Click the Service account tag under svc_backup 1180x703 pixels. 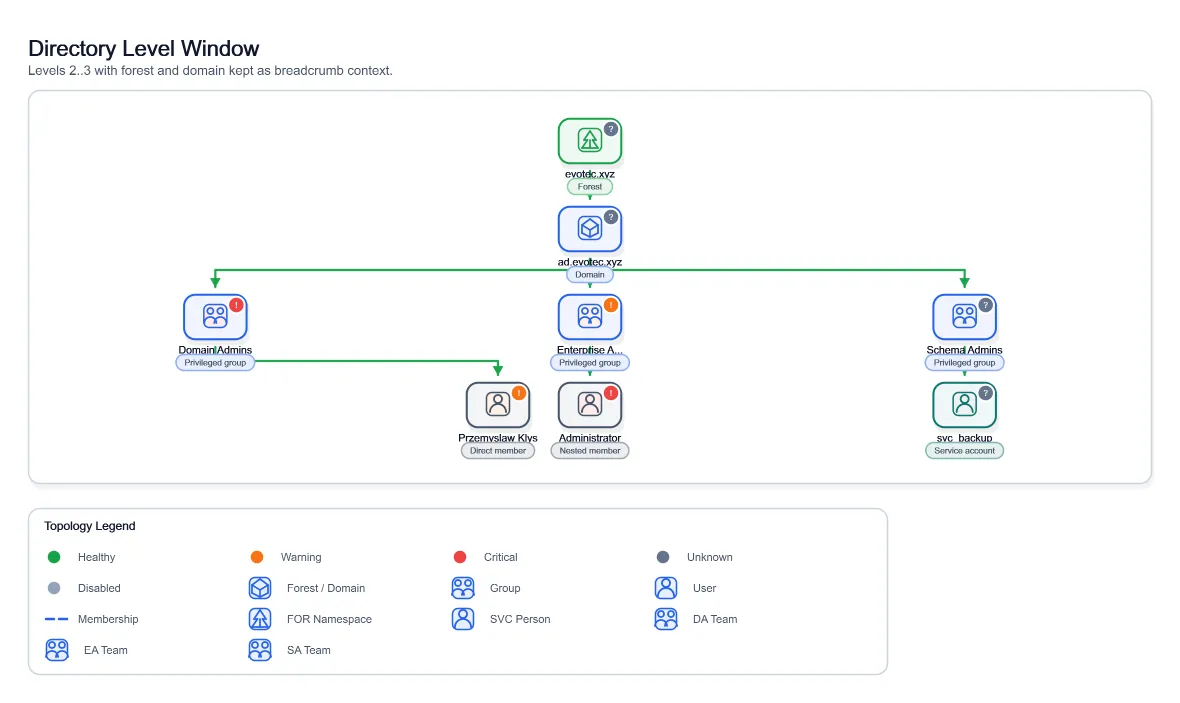pos(964,451)
